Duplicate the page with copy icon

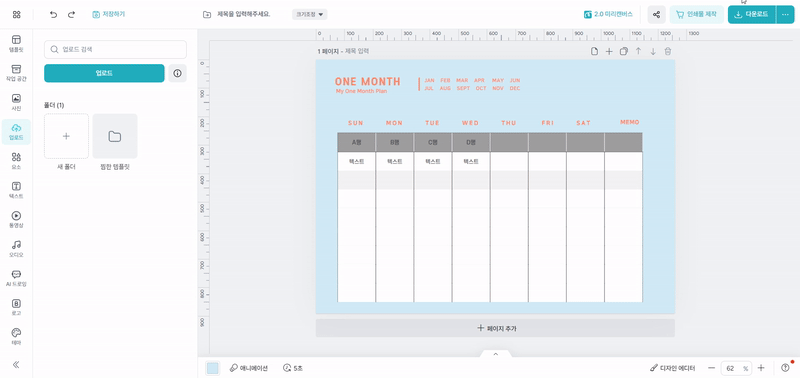click(x=623, y=51)
